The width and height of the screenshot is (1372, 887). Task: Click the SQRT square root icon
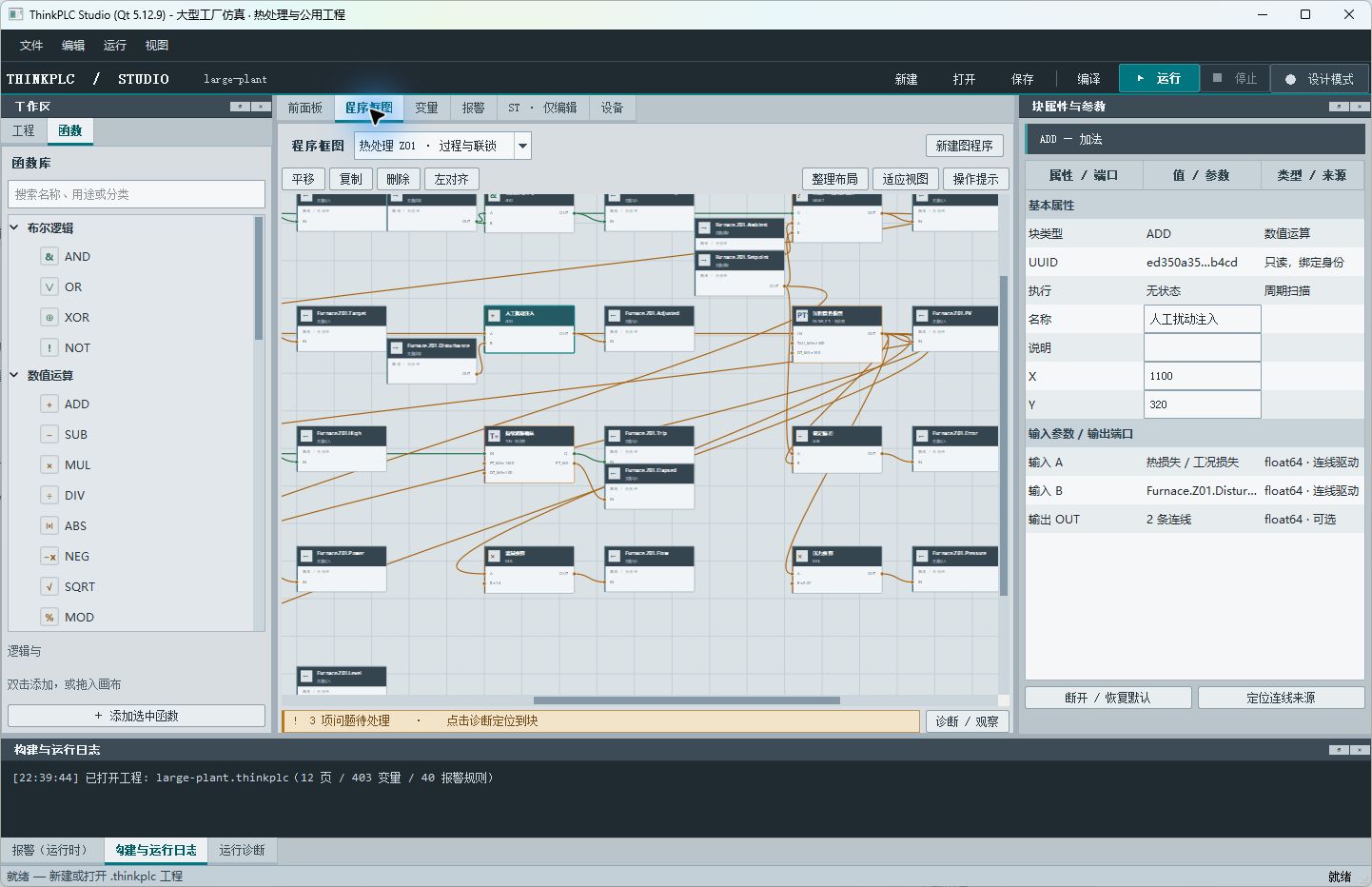click(49, 587)
